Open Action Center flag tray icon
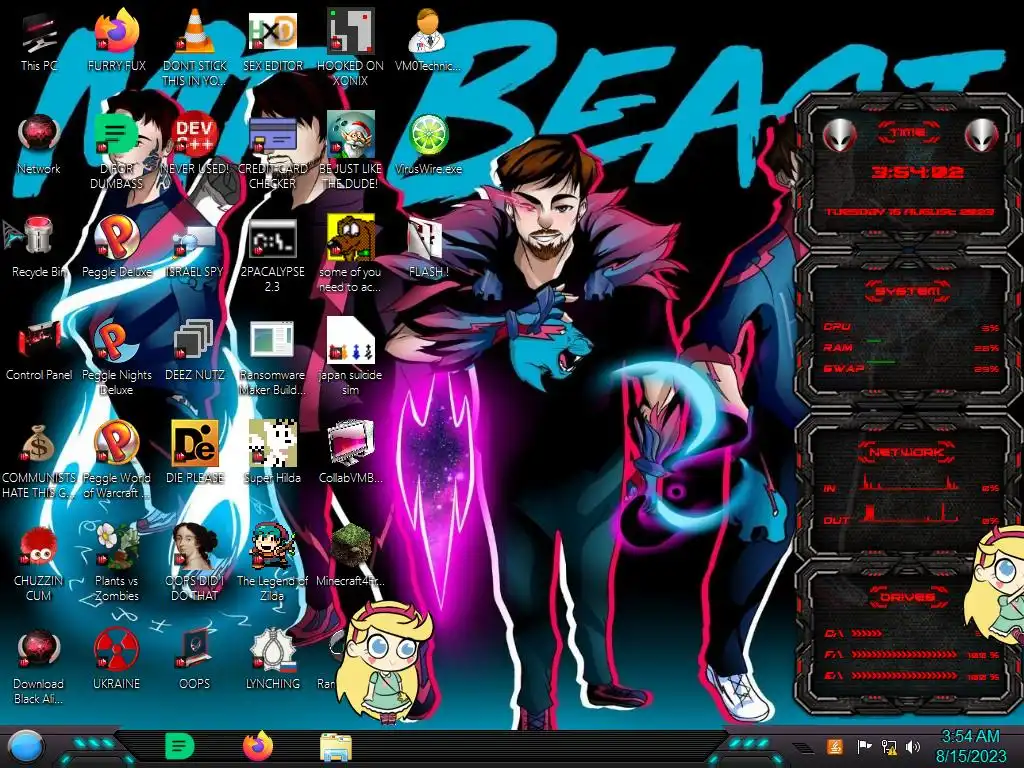 pos(864,746)
